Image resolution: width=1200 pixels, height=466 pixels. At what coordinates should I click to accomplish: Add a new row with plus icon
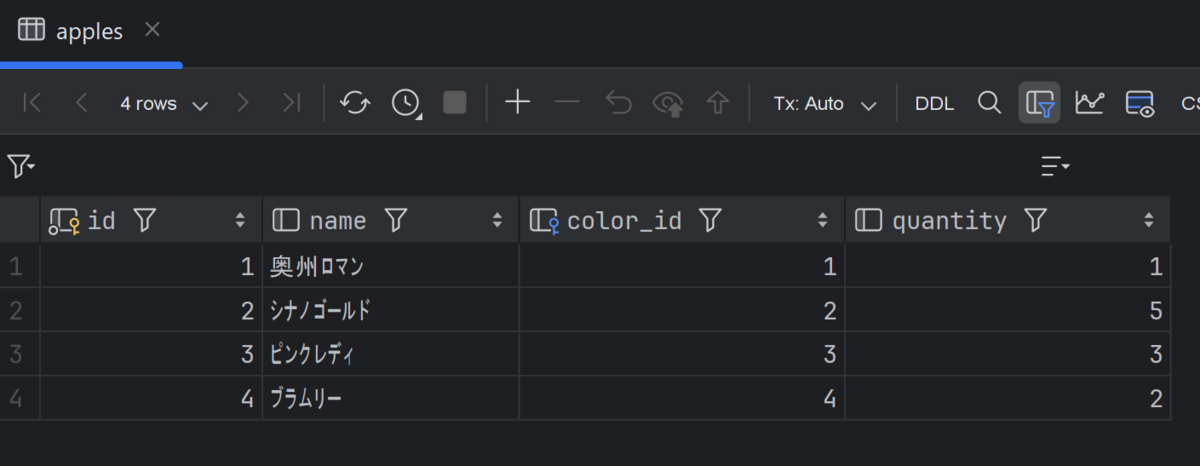517,102
